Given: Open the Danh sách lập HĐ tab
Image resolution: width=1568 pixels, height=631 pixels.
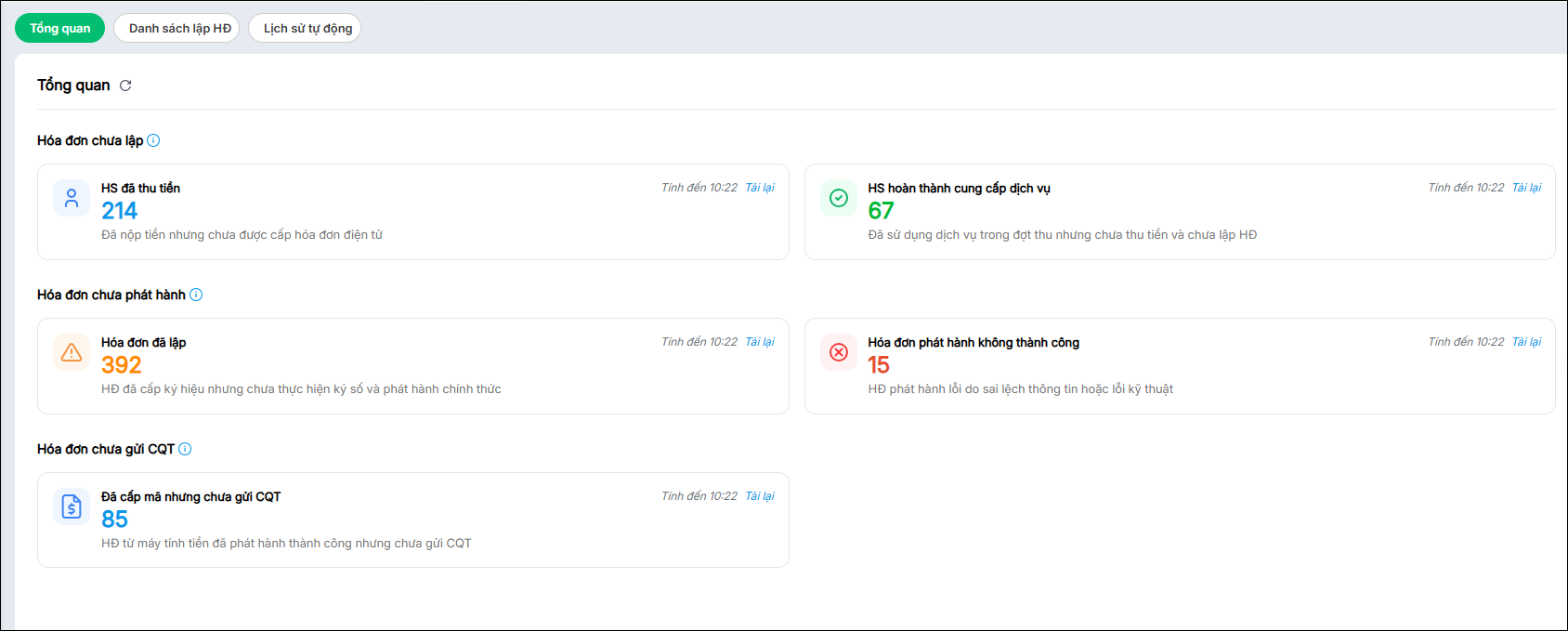Looking at the screenshot, I should [180, 28].
